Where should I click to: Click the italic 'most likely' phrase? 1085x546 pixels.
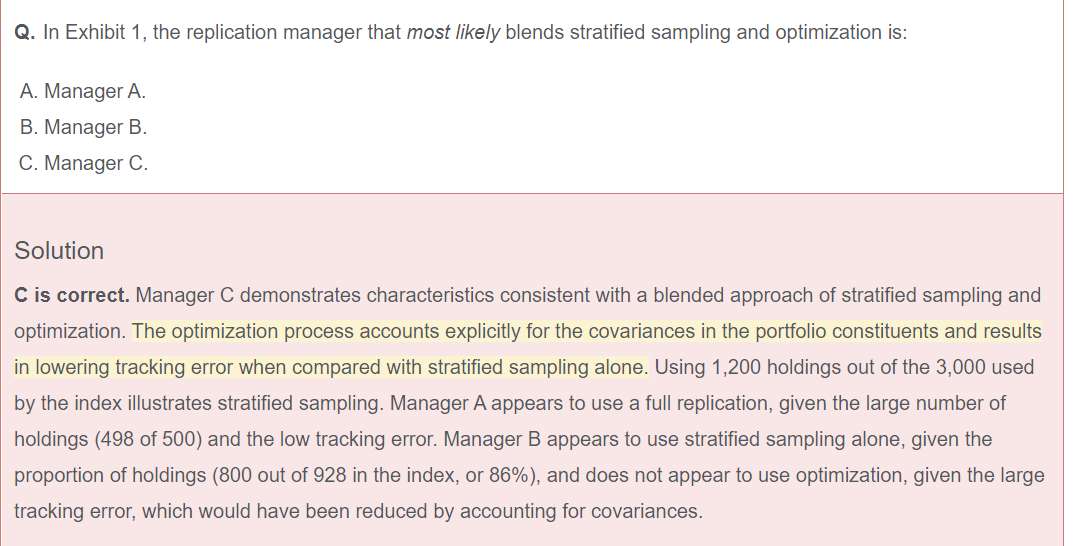click(x=453, y=33)
